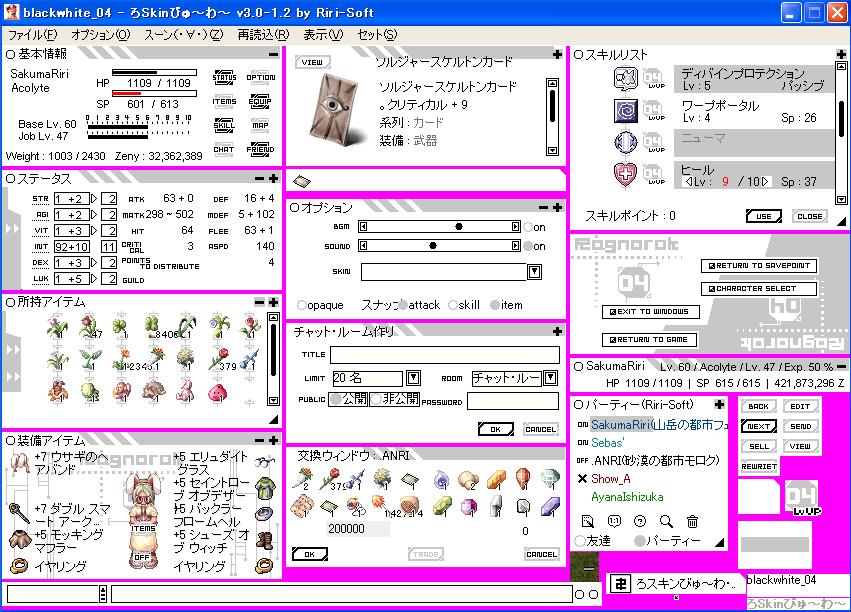Viewport: 851px width, 612px height.
Task: Click the question mark bubble icon in party window
Action: (640, 521)
